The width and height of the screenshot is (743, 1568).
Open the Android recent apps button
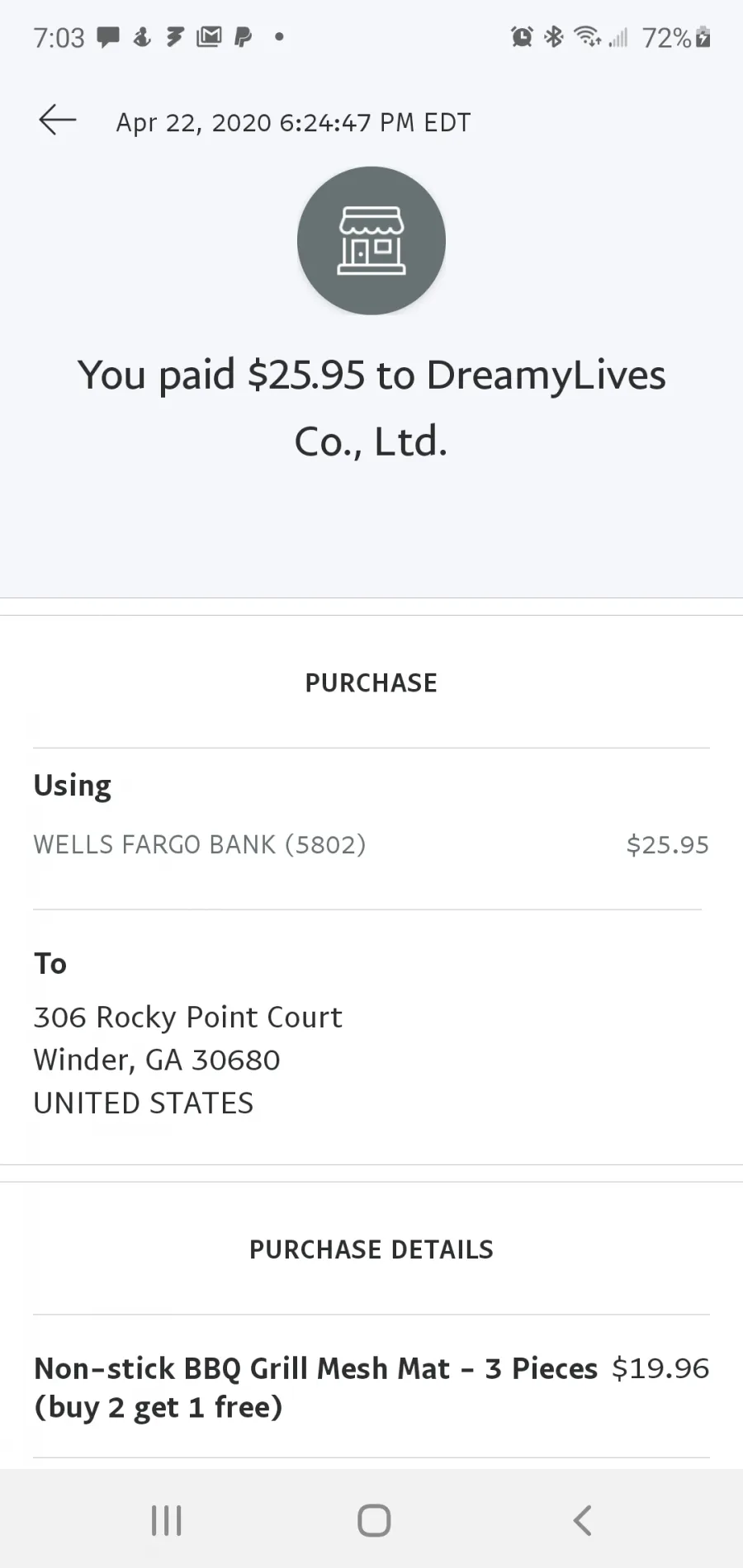[x=167, y=1520]
